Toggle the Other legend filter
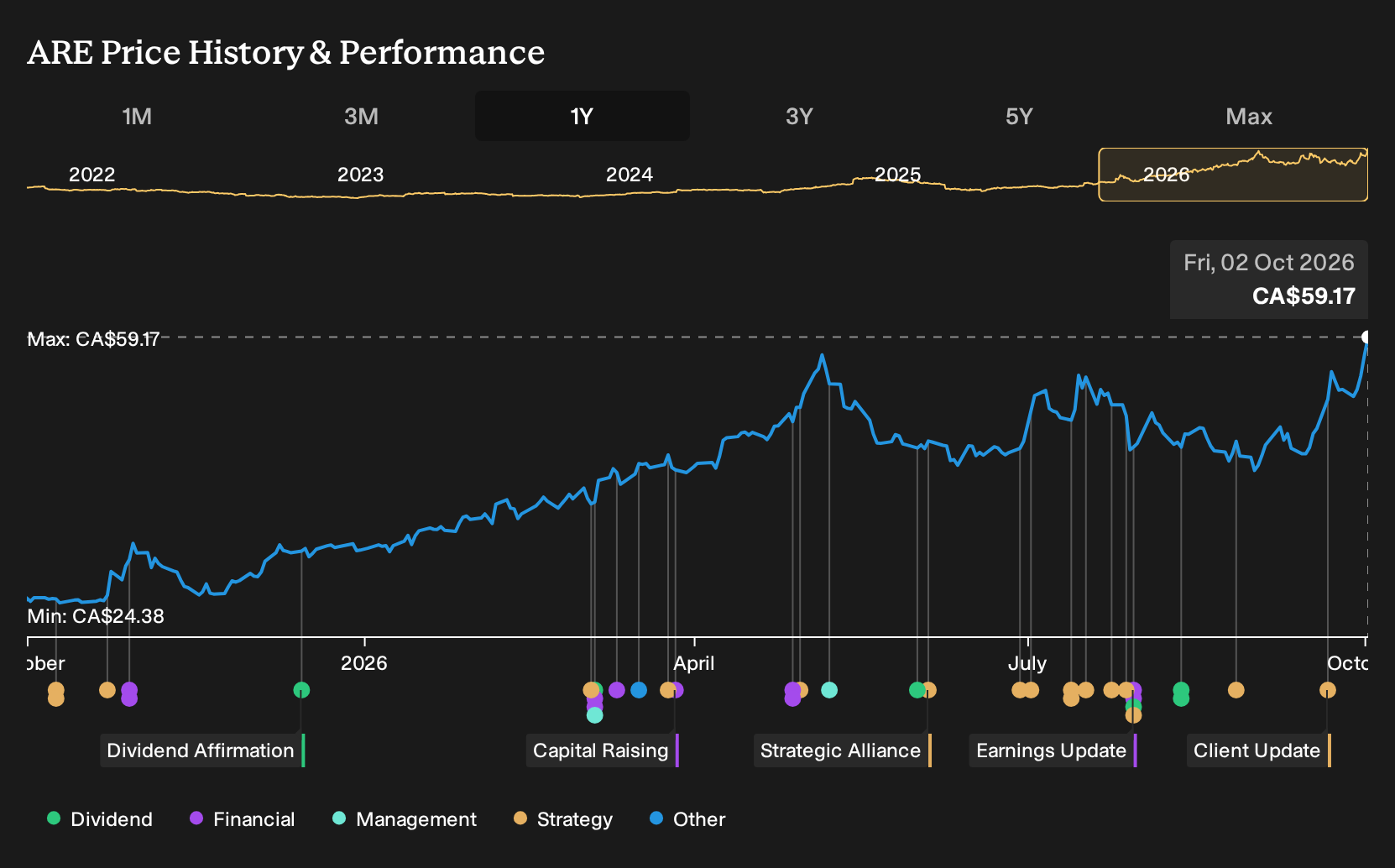Viewport: 1395px width, 868px height. (687, 819)
